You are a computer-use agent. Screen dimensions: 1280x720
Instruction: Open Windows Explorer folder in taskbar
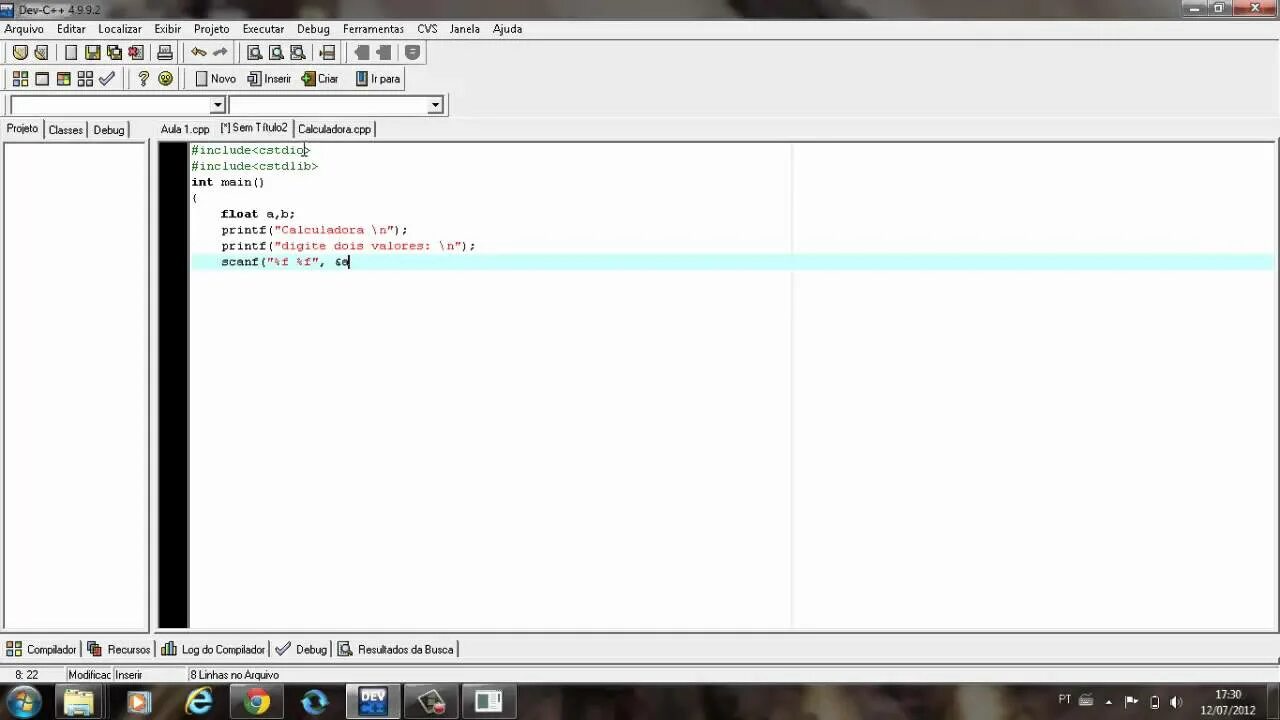point(80,702)
